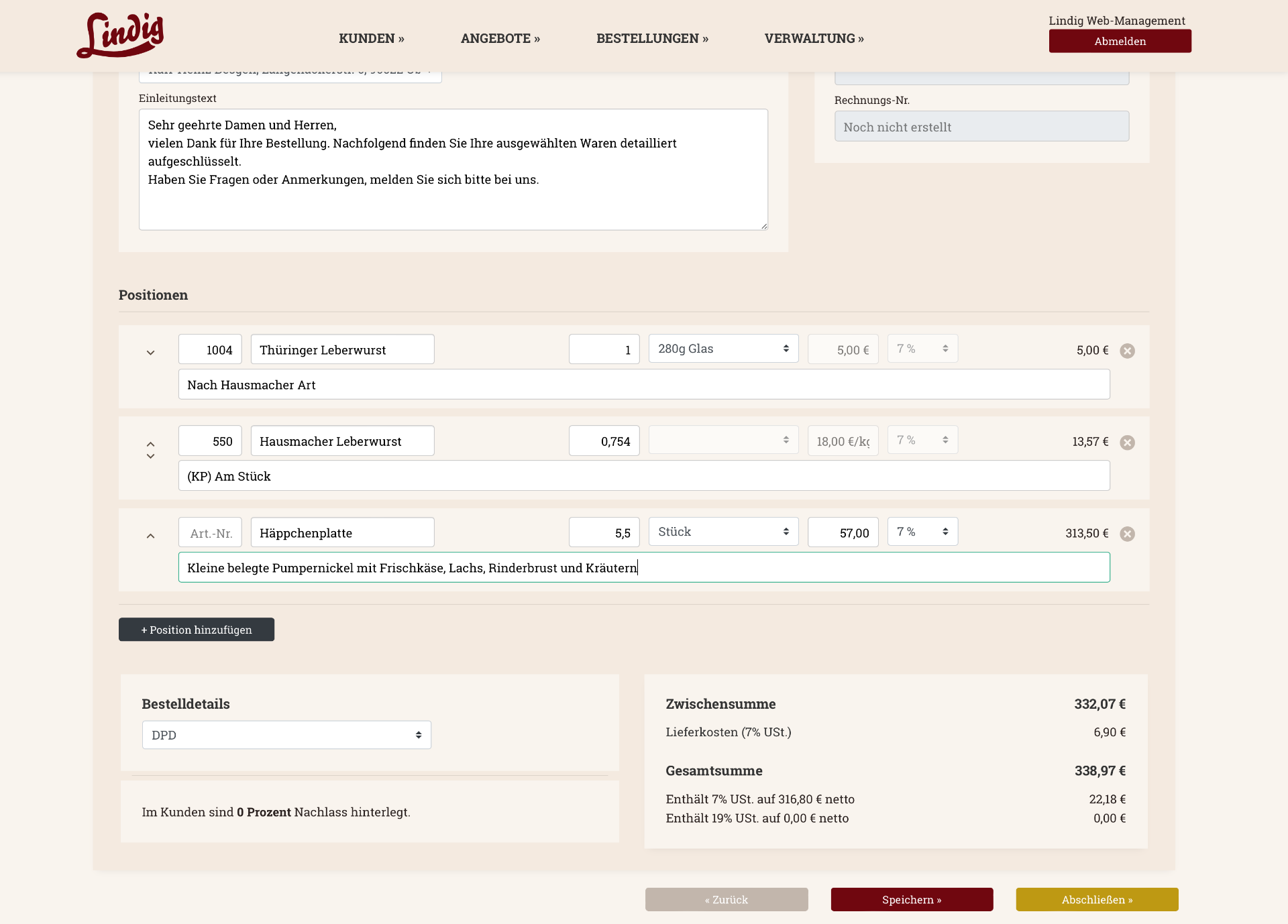
Task: Click the Abschließen button
Action: (x=1097, y=900)
